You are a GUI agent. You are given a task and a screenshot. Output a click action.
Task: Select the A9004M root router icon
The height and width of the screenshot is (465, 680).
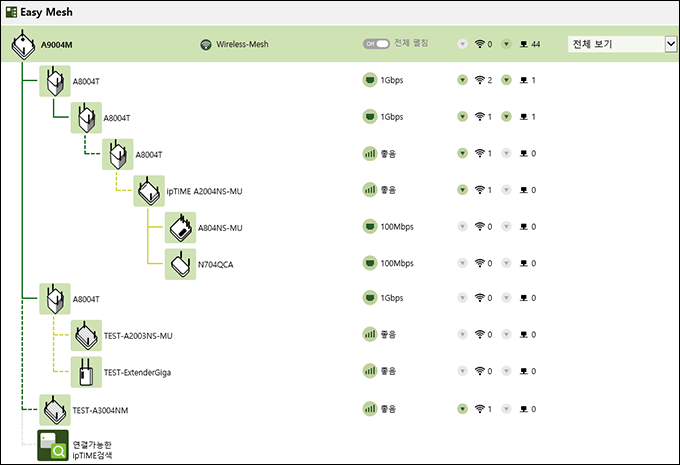(x=23, y=45)
